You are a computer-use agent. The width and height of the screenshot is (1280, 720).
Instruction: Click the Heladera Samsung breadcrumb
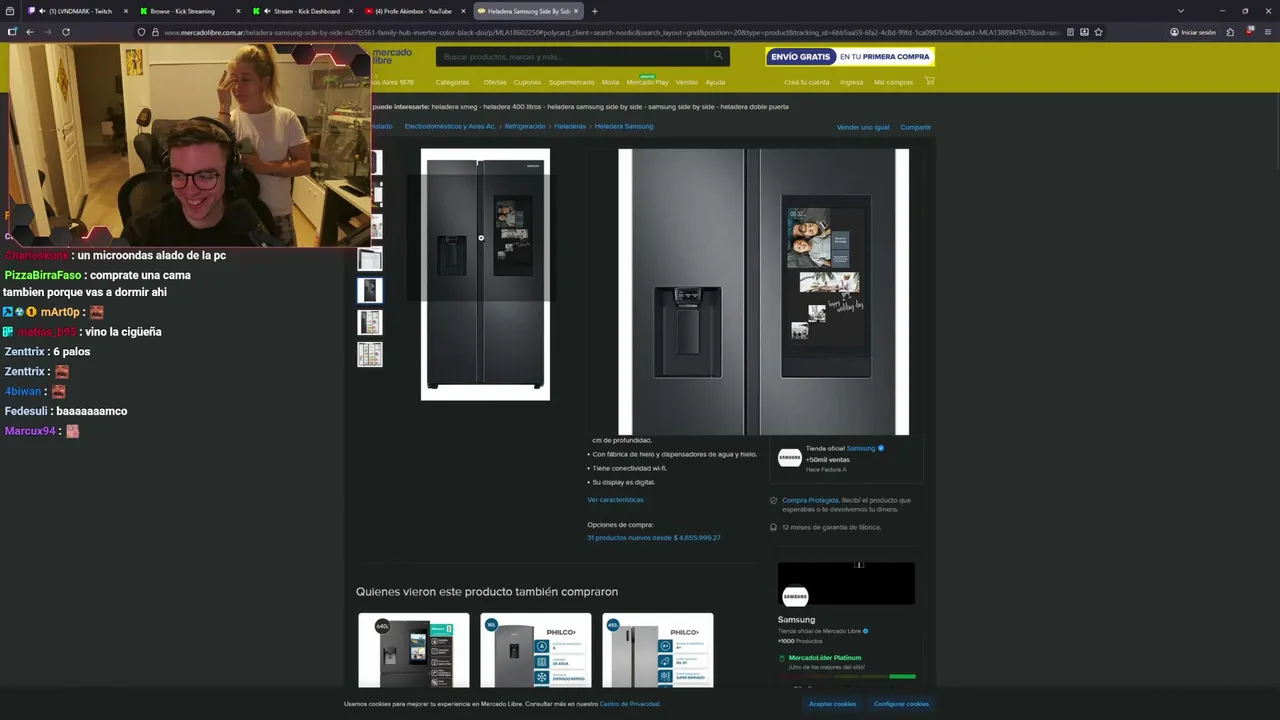(624, 126)
